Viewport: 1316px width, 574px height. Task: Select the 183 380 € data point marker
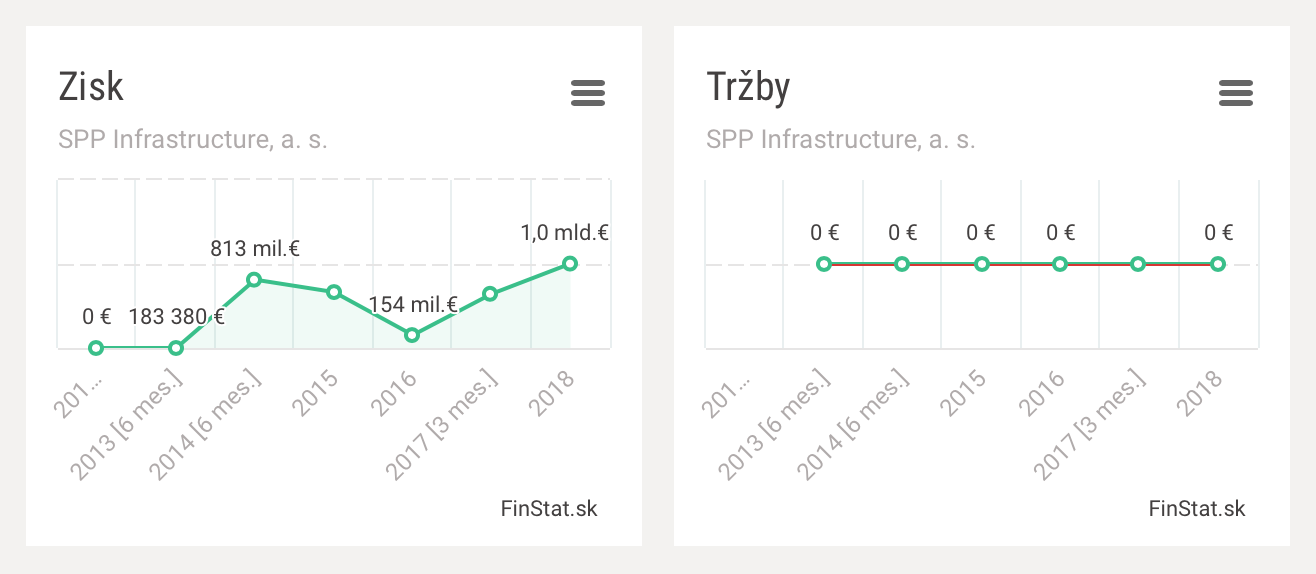[176, 348]
